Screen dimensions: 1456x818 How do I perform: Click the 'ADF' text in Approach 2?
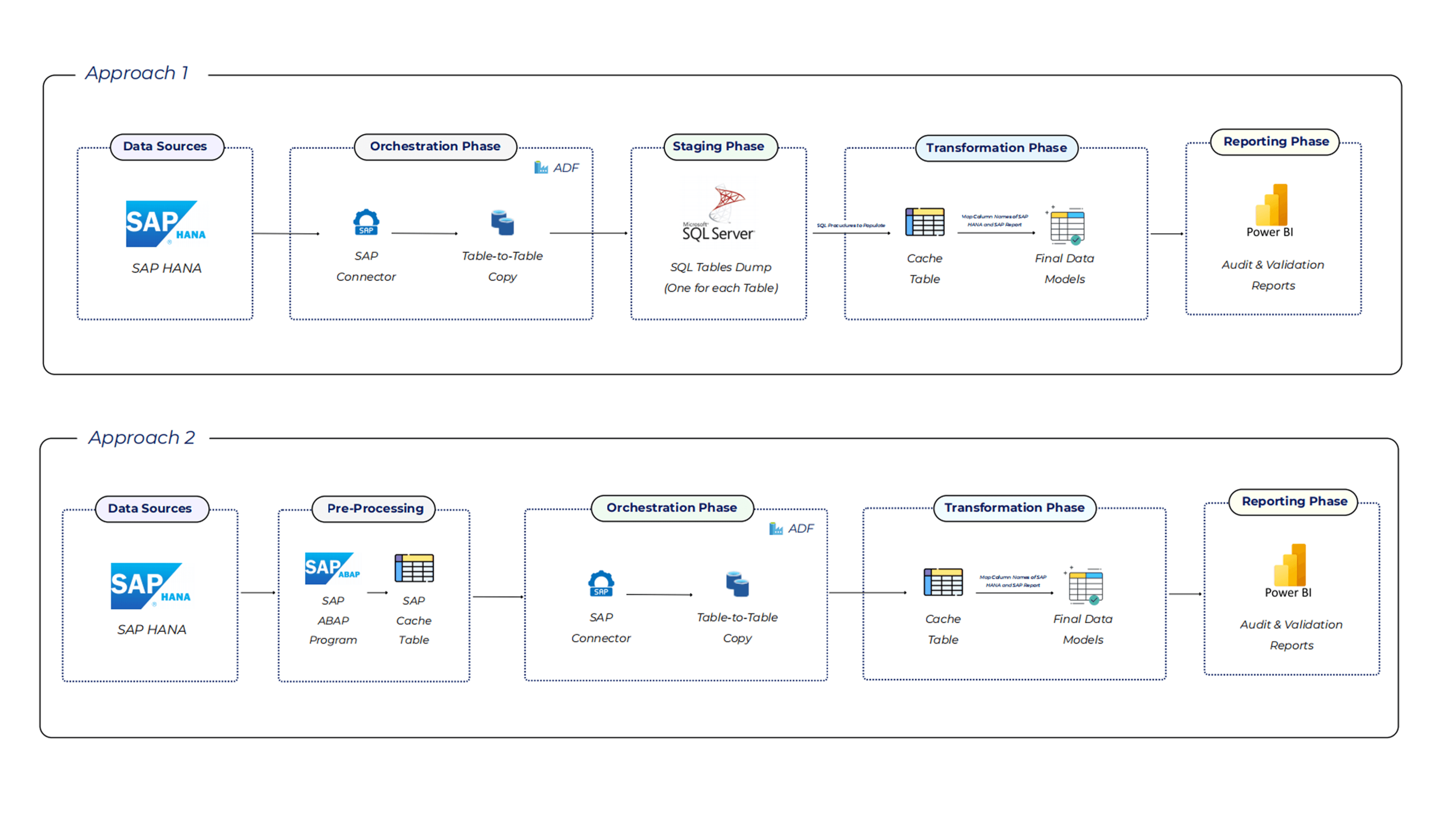coord(801,529)
